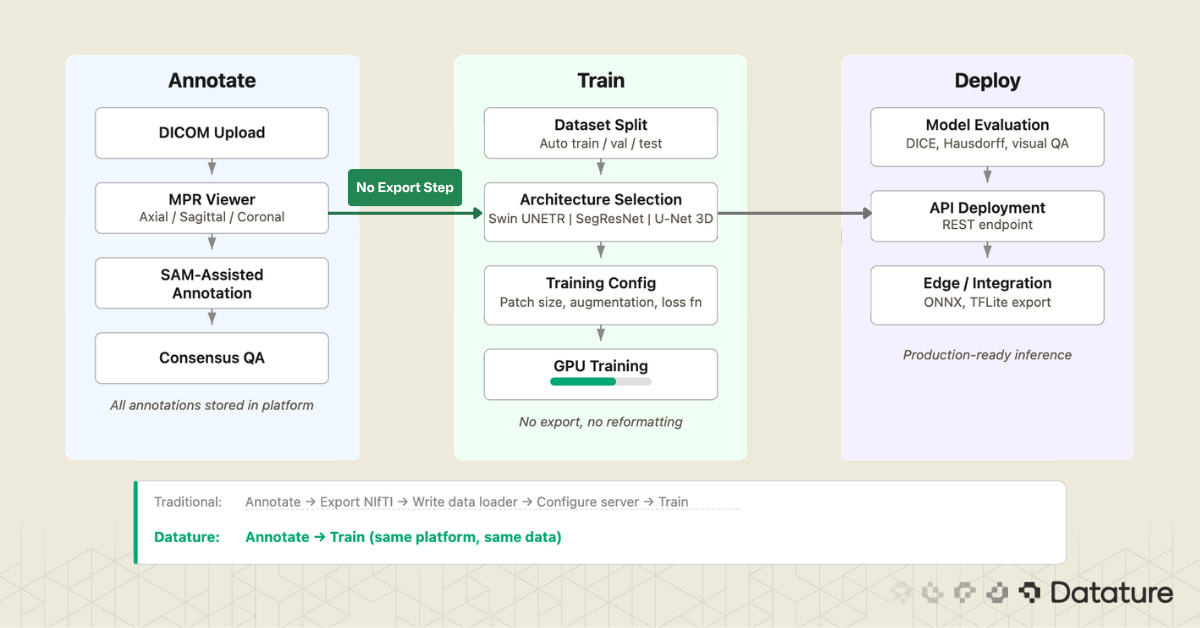Click the dark Datature logo mark

coord(1028,592)
